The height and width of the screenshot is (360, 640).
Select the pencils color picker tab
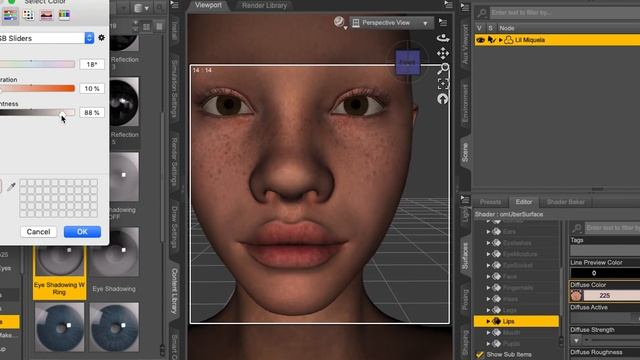pos(64,15)
